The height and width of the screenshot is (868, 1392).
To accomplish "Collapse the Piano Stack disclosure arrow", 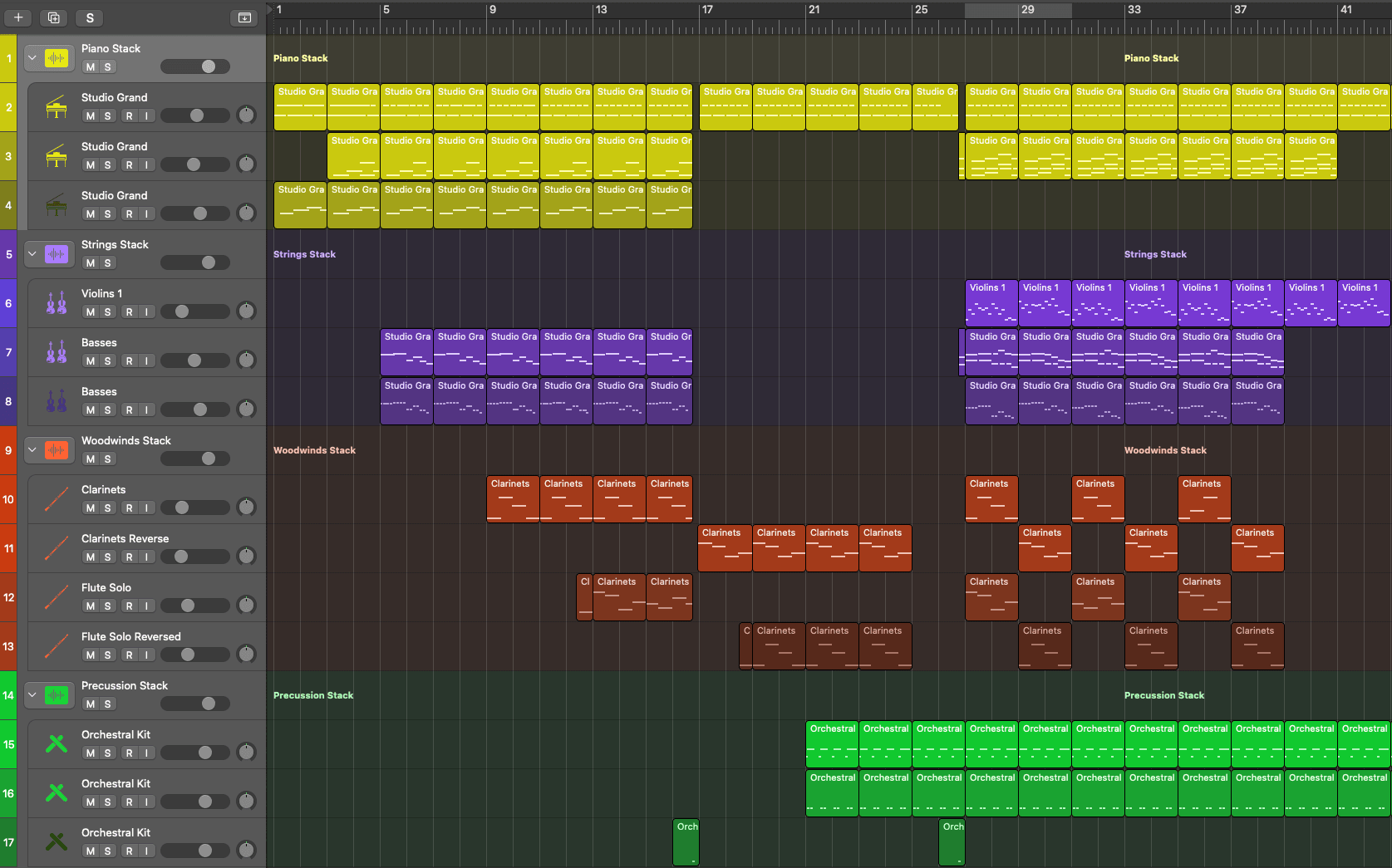I will (32, 58).
